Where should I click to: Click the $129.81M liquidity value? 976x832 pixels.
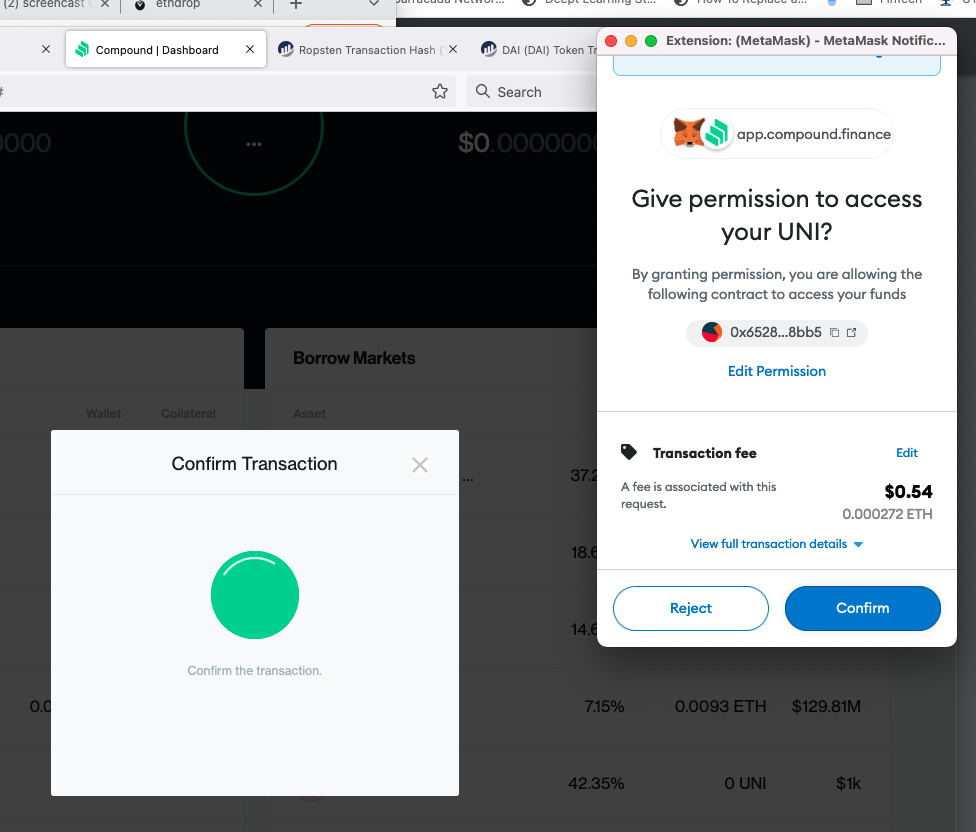coord(826,706)
